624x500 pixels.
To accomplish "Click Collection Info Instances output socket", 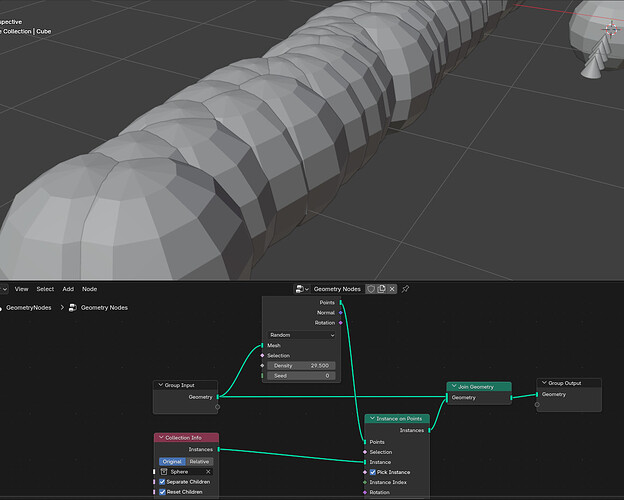I will [x=218, y=449].
